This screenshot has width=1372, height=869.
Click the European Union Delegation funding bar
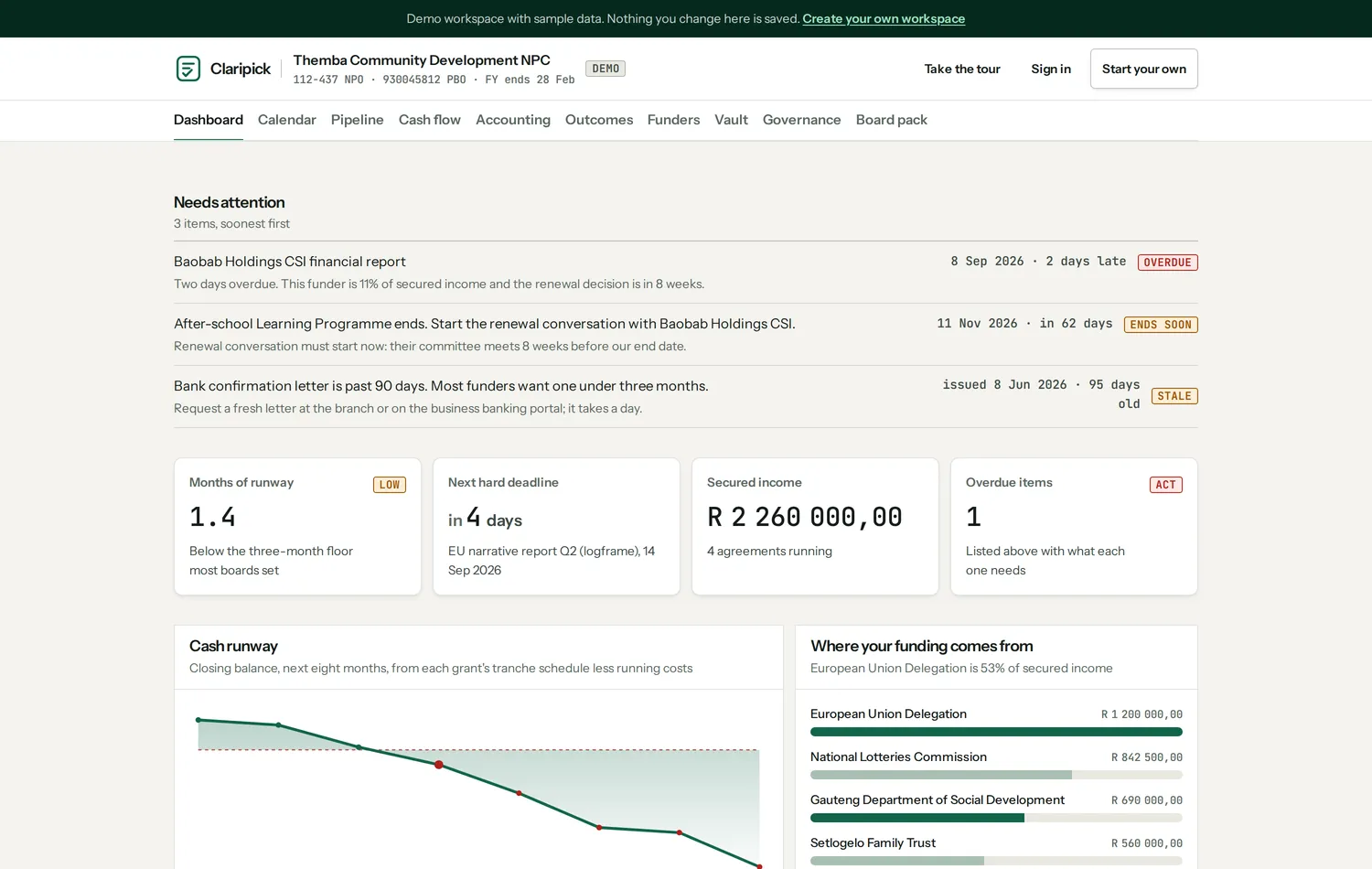(996, 732)
